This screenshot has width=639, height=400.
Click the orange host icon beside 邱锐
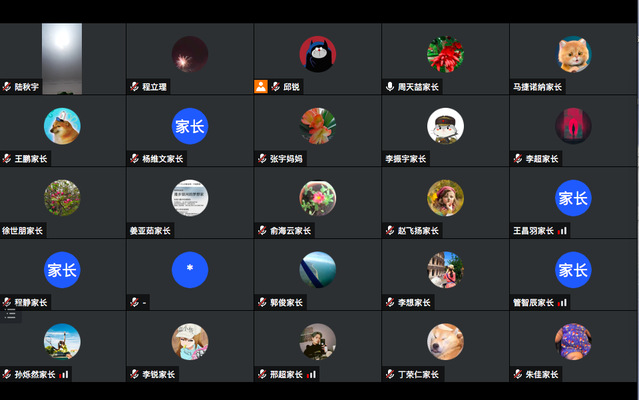click(261, 86)
